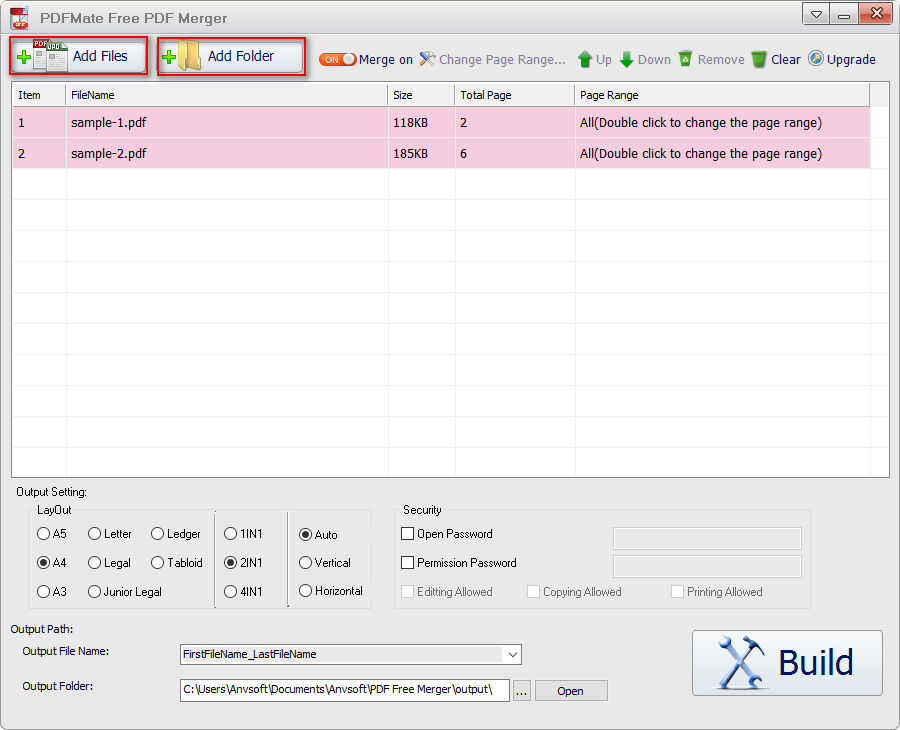This screenshot has width=900, height=730.
Task: Select the 2IN1 layout option
Action: coord(230,562)
